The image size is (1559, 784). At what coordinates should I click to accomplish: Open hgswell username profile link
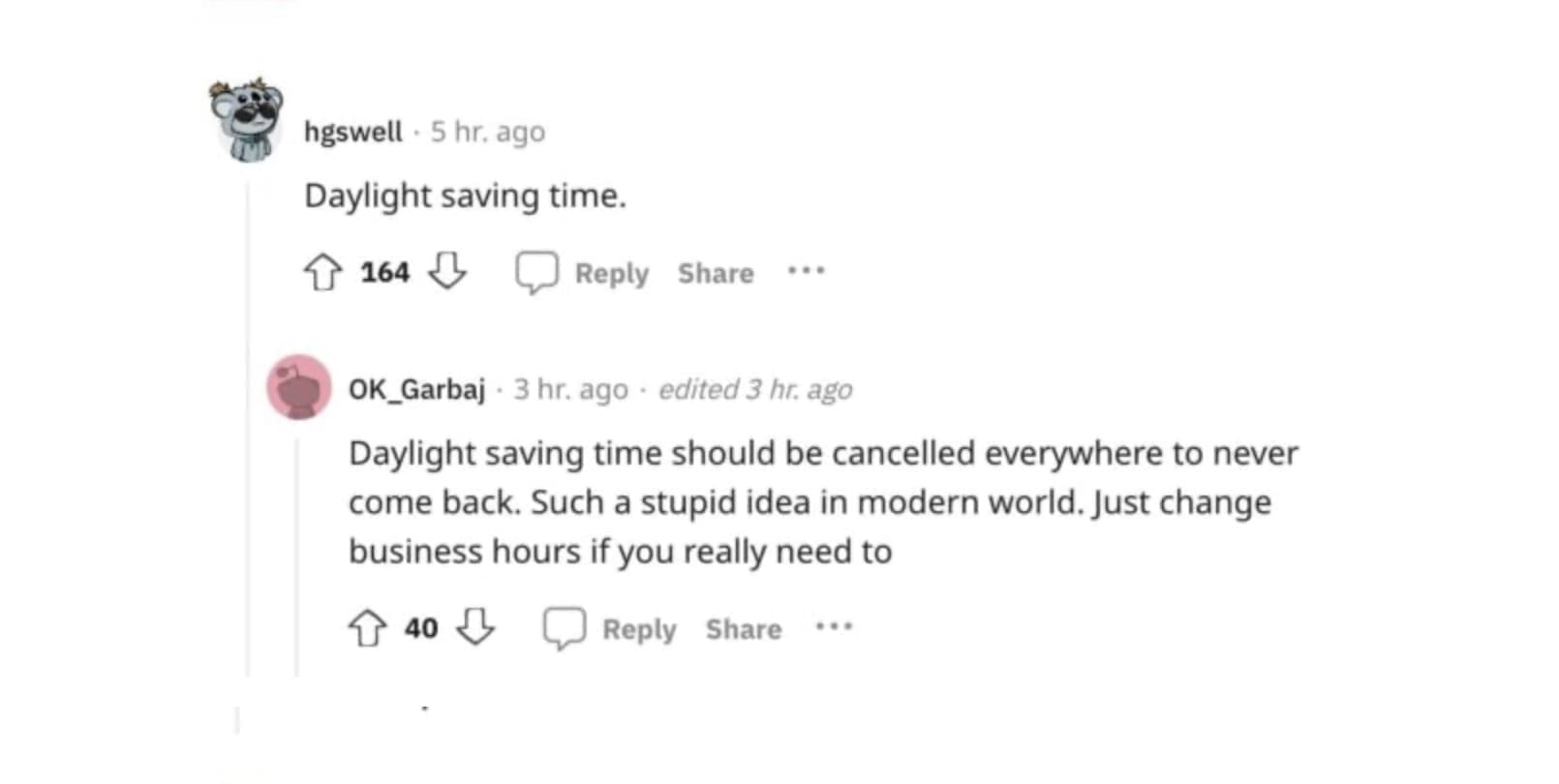click(352, 132)
